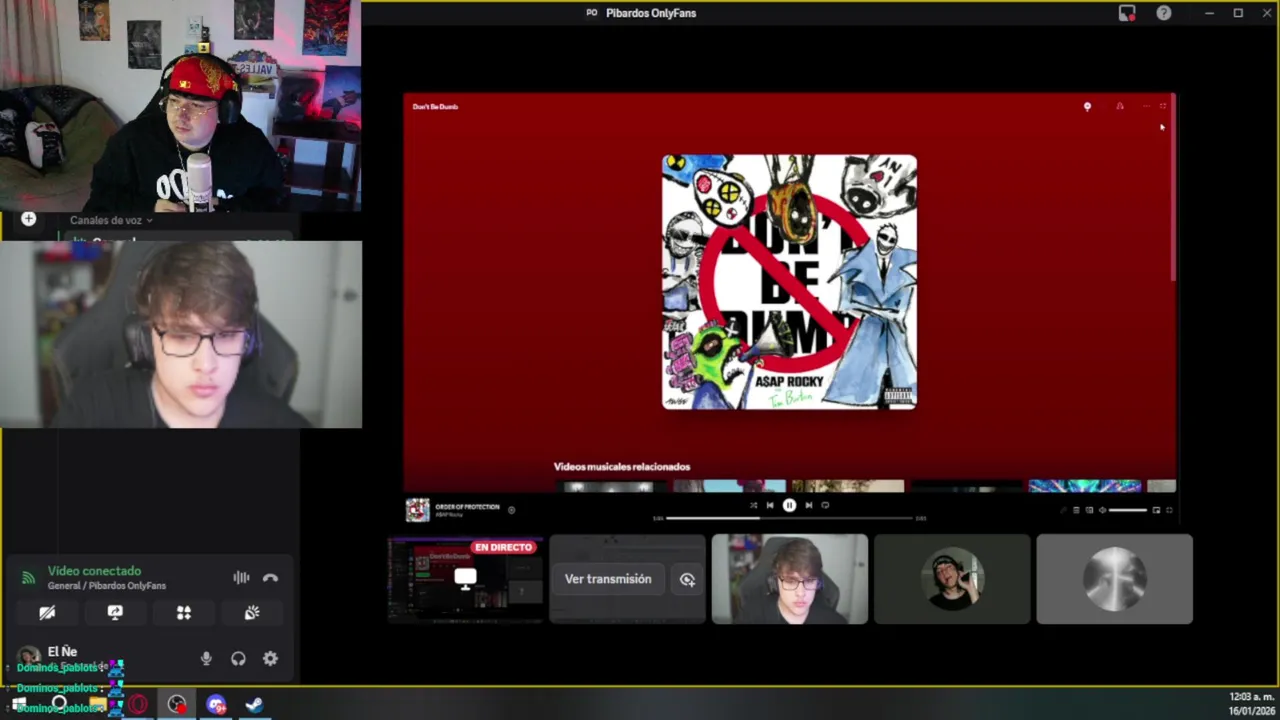
Task: Click the white round icon in red header
Action: pos(1087,106)
